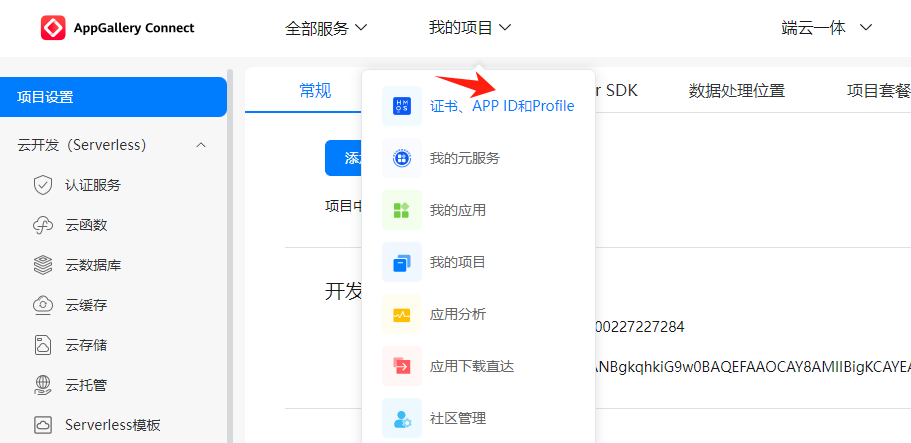Screen dimensions: 911x443
Task: Open 认证服务 in sidebar
Action: [x=93, y=185]
